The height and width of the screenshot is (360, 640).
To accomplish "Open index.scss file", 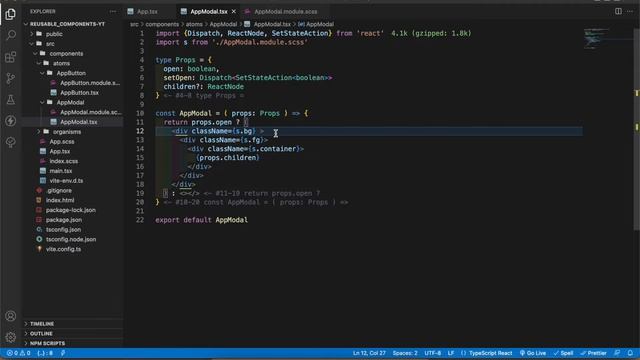I will (x=63, y=161).
